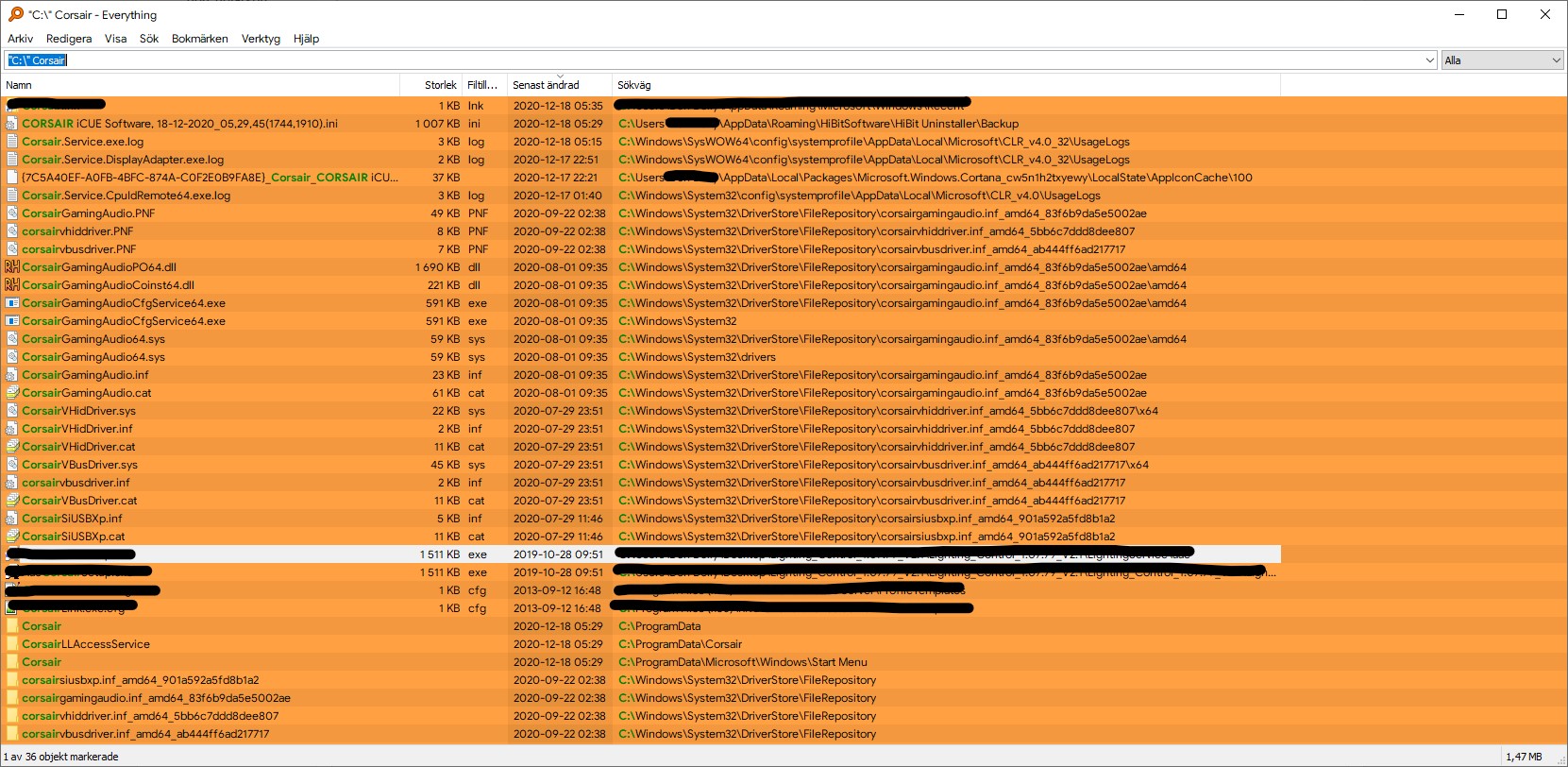Sort results by Senast ändrad column header
Viewport: 1568px width, 767px height.
tap(560, 85)
